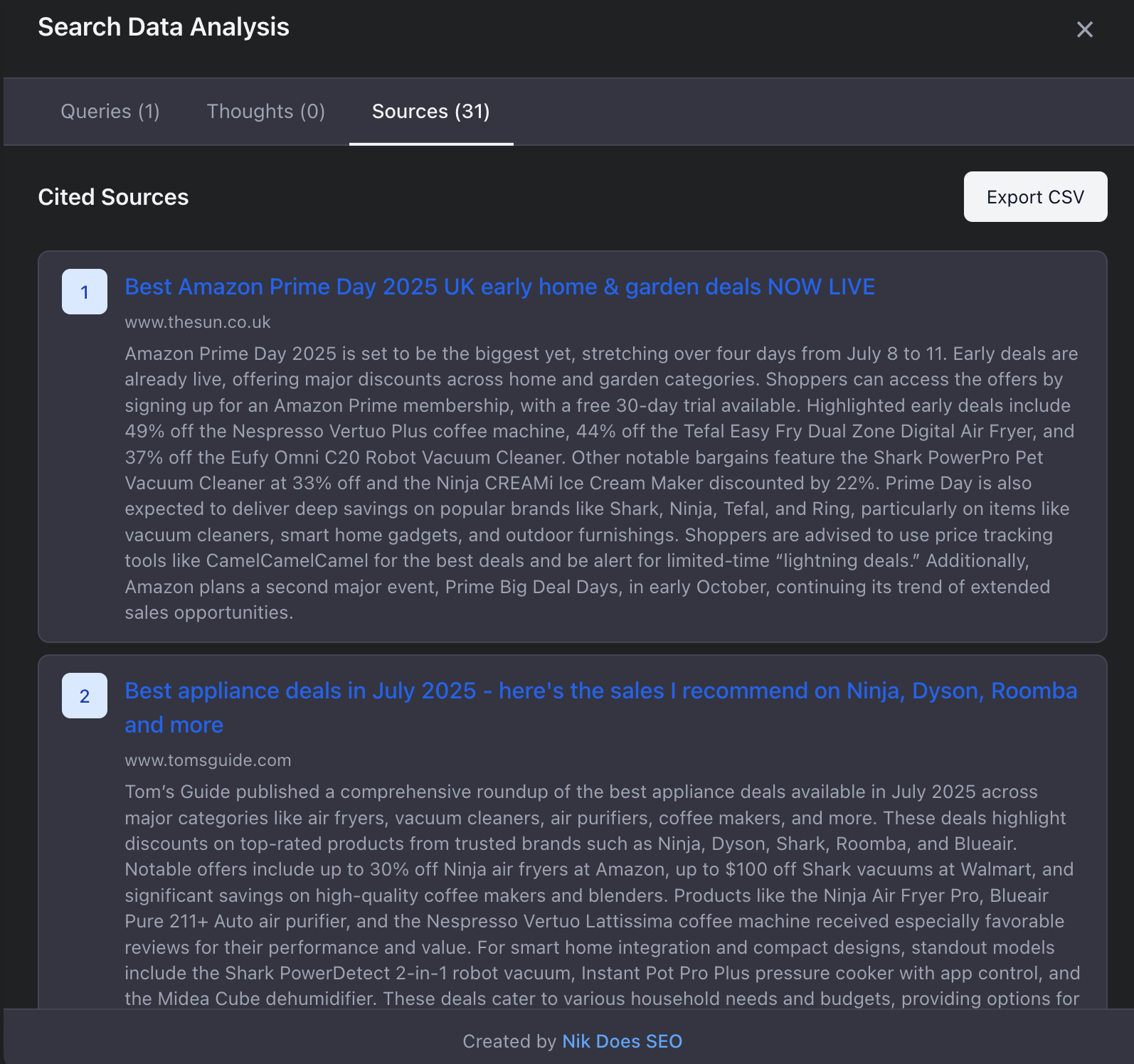Select the Sources (31) tab
Viewport: 1134px width, 1064px height.
431,112
